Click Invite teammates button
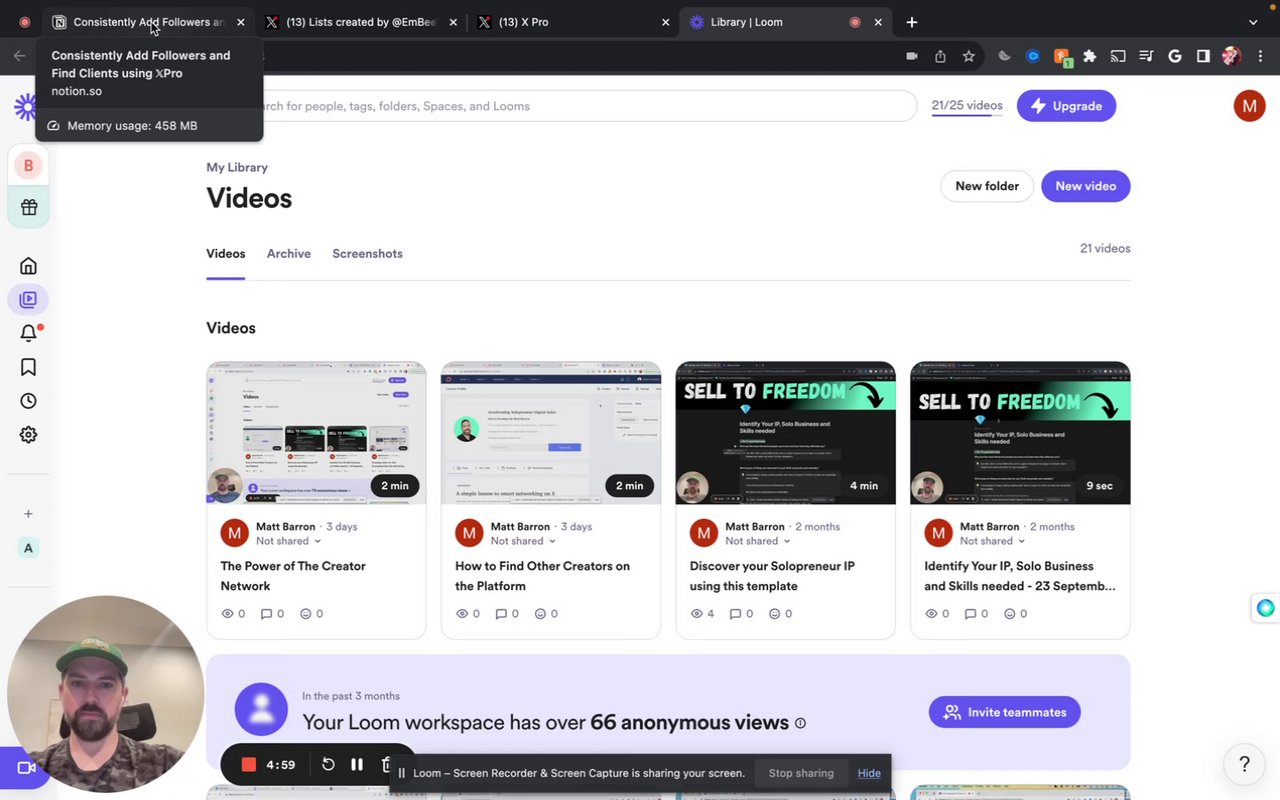Image resolution: width=1280 pixels, height=800 pixels. tap(1005, 712)
